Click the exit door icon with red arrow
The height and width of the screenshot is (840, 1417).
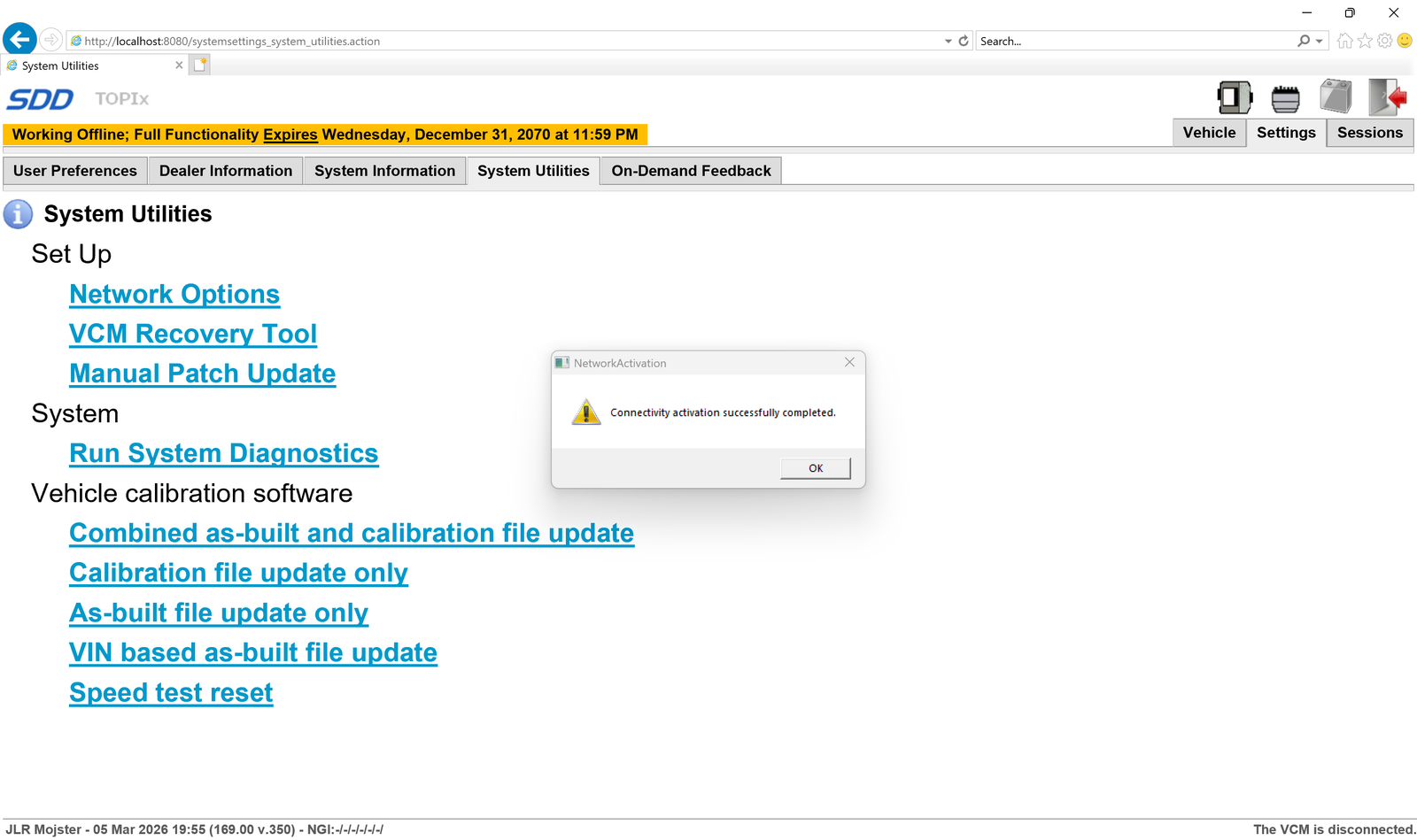click(x=1387, y=97)
